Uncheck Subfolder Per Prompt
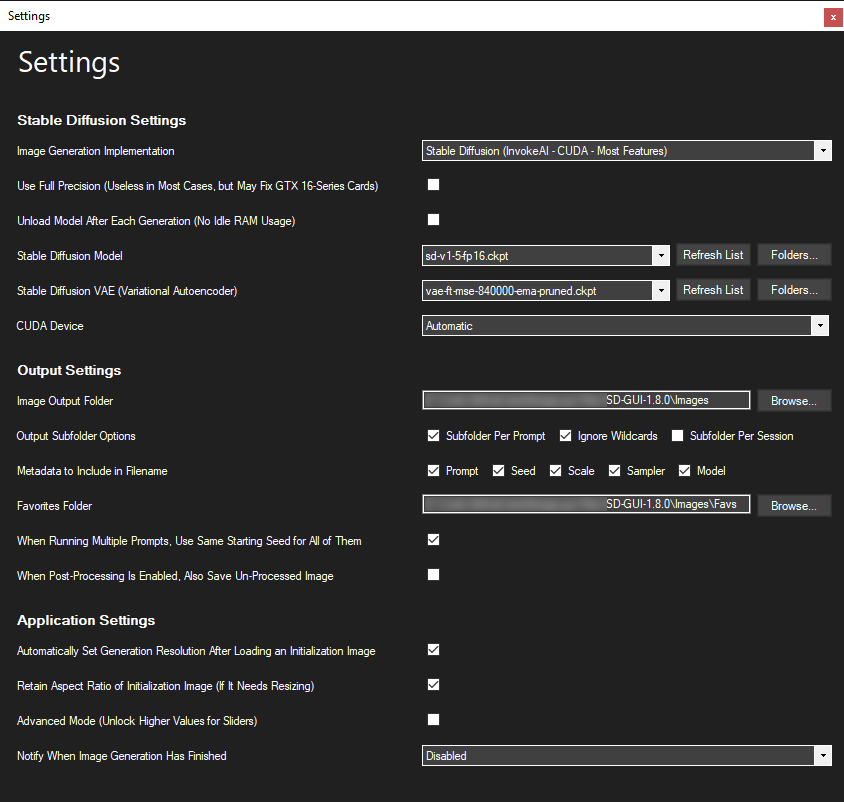844x802 pixels. point(433,435)
